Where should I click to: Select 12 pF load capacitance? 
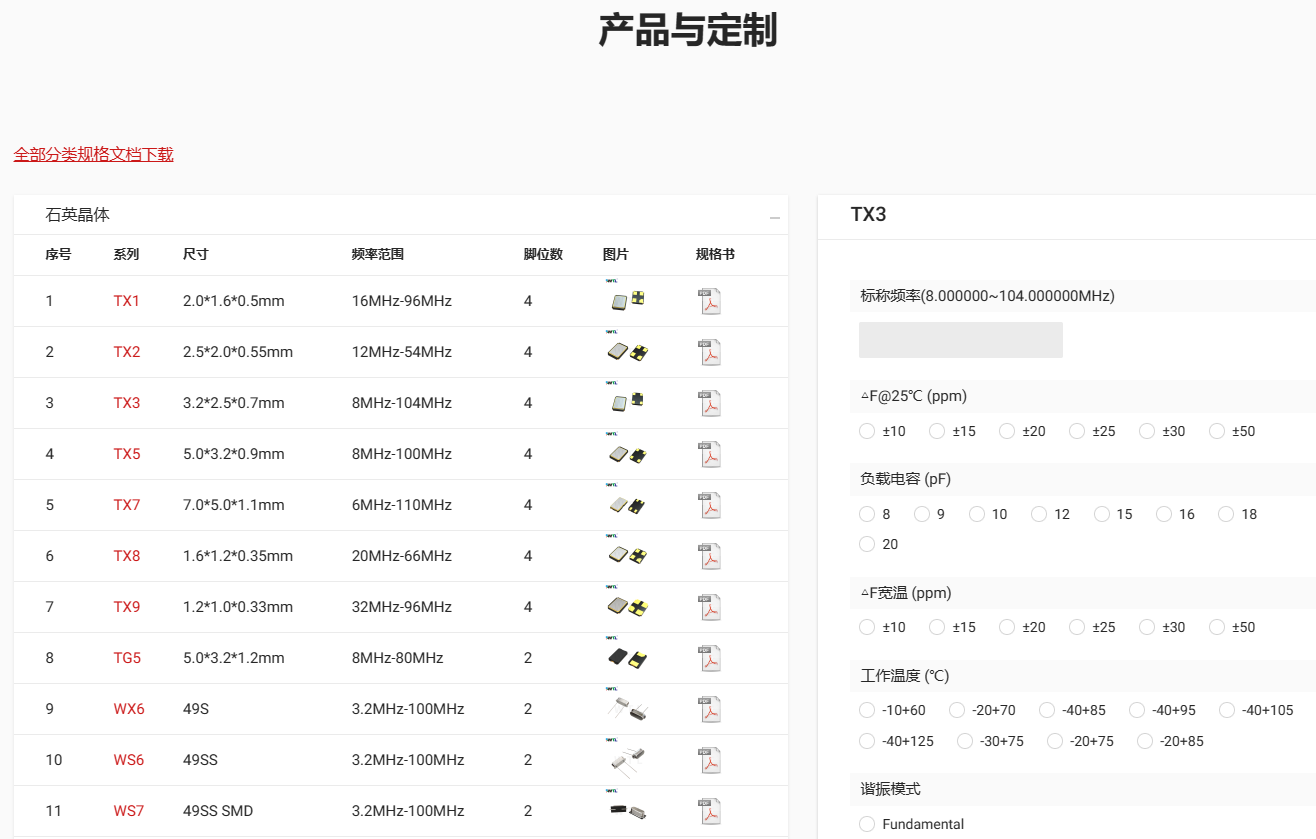1039,514
